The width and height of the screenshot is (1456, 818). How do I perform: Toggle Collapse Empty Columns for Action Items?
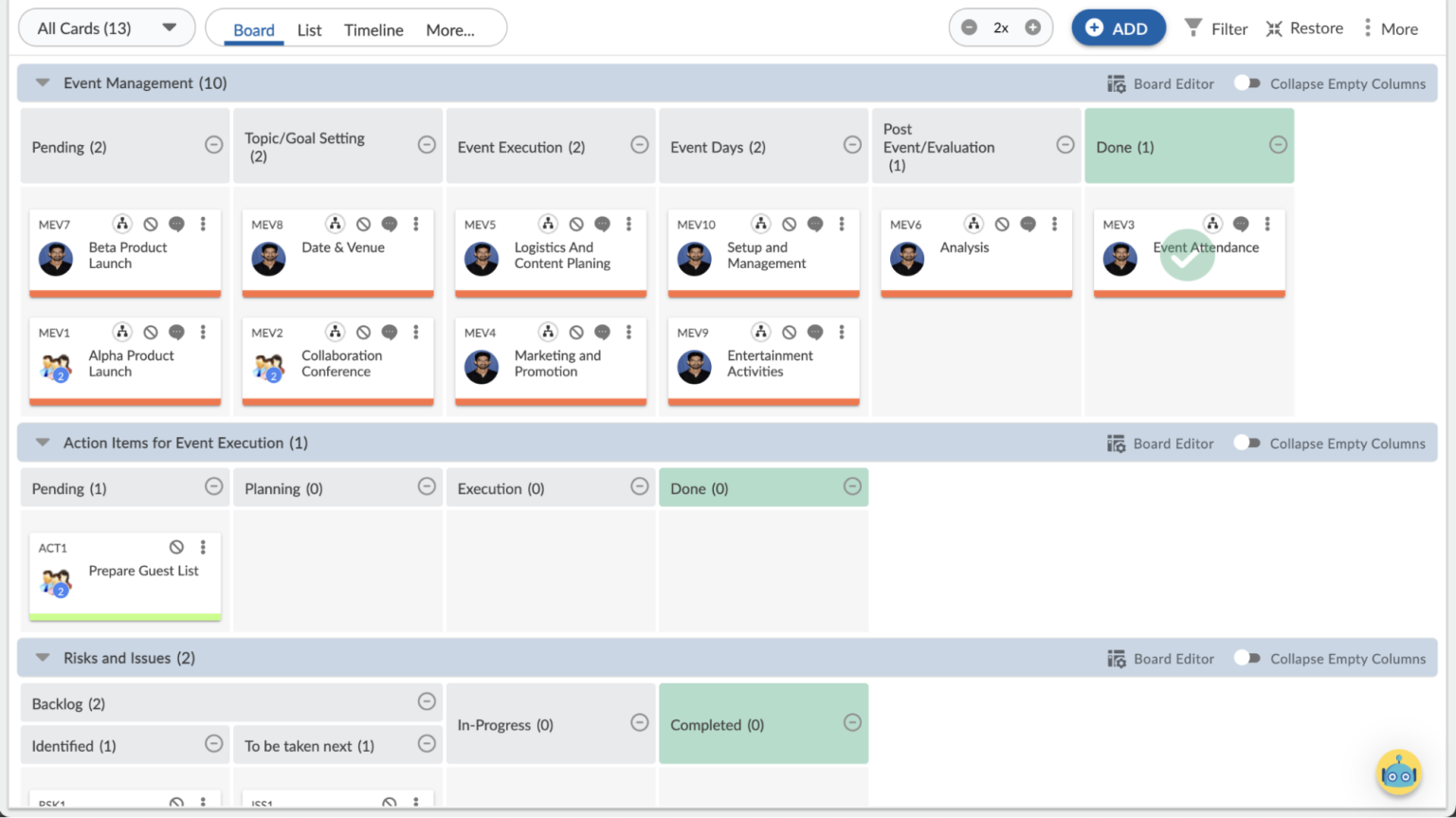pos(1247,443)
